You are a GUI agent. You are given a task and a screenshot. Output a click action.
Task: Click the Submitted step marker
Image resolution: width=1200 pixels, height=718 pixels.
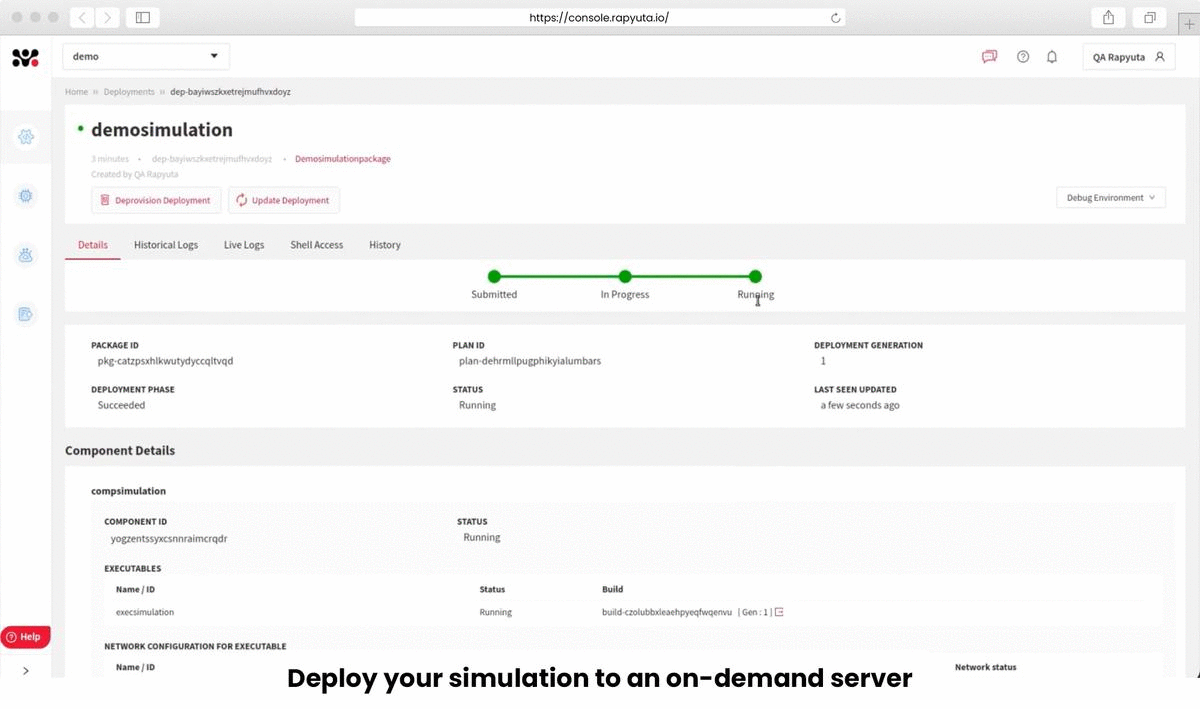point(494,277)
